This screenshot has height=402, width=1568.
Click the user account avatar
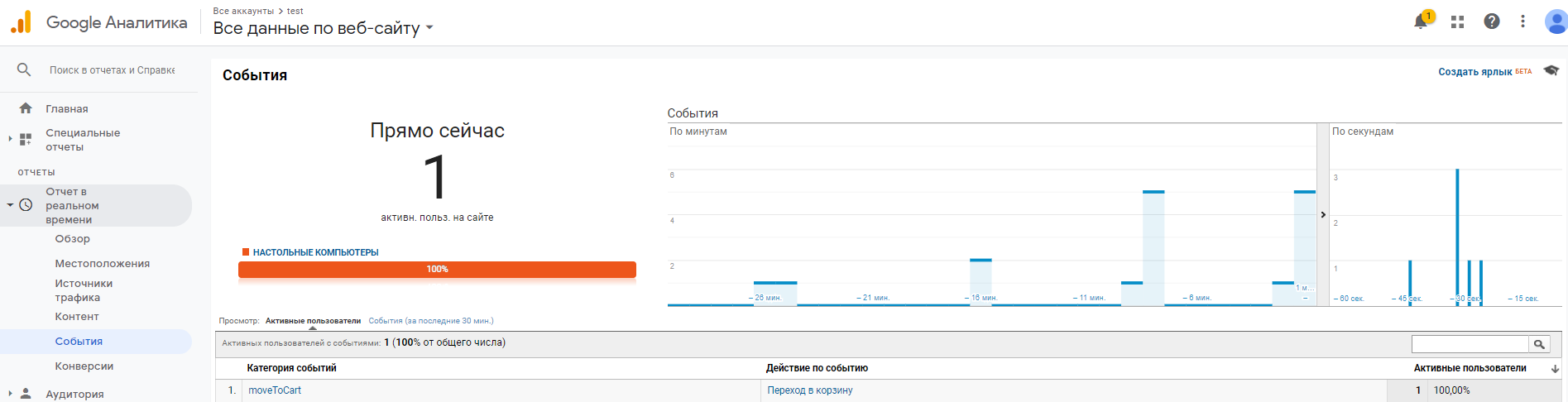point(1556,22)
